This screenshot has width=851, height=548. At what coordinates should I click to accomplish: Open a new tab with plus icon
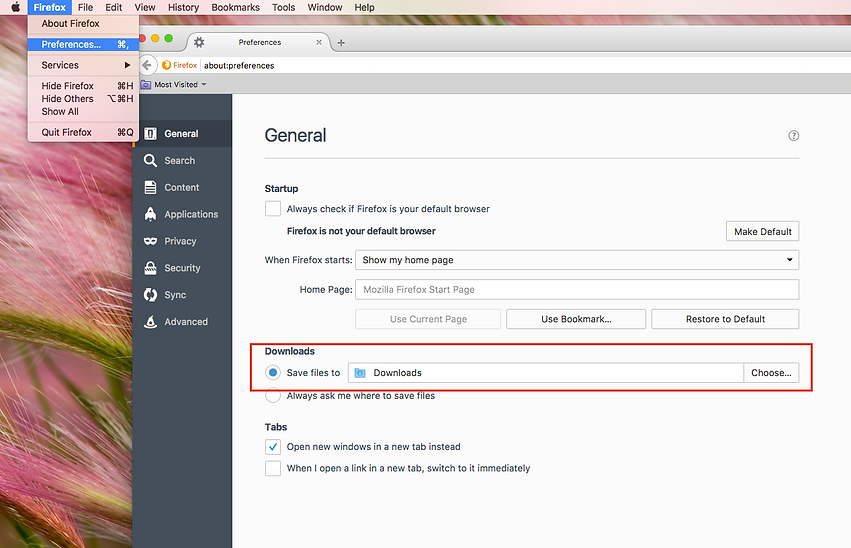pos(341,42)
